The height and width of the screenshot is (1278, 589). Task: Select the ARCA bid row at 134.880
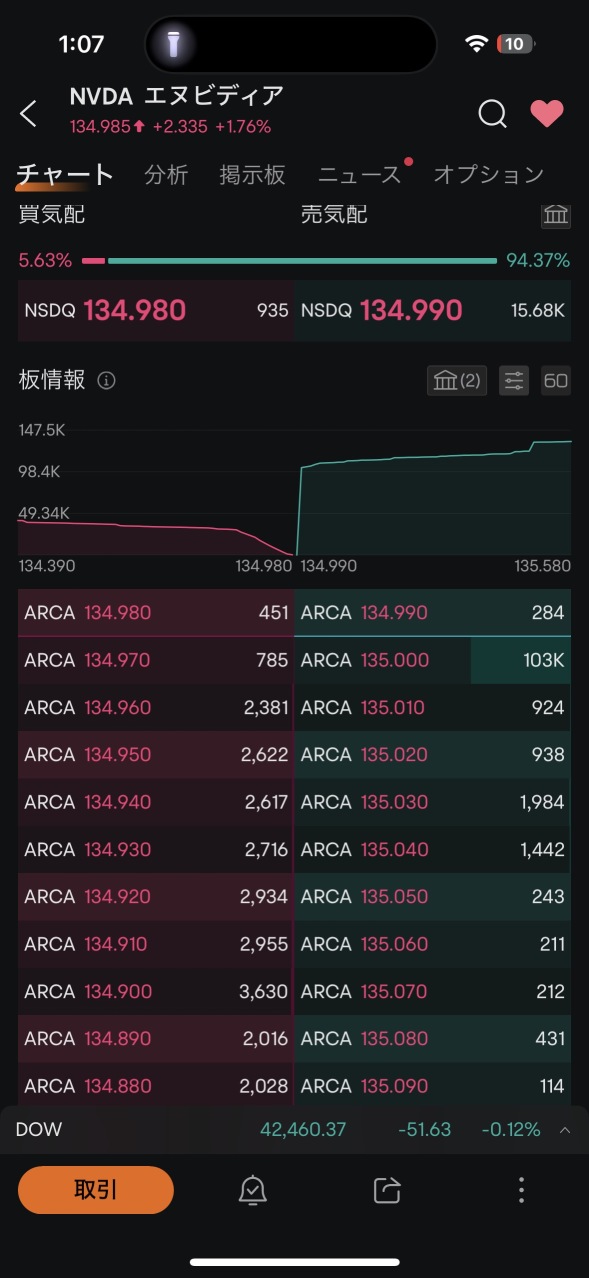(156, 1086)
